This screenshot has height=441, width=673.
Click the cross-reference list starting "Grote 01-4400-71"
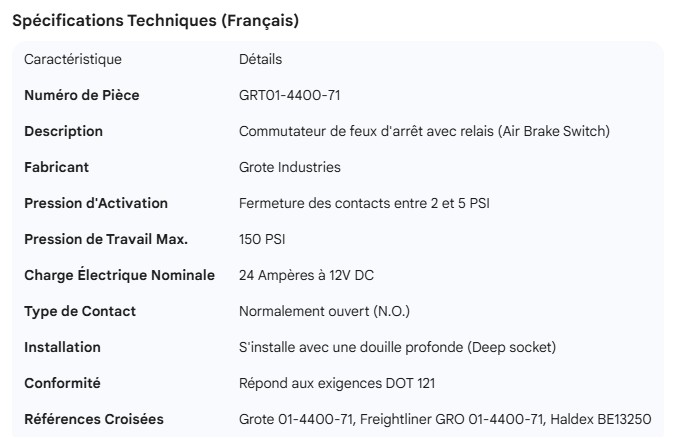[444, 420]
